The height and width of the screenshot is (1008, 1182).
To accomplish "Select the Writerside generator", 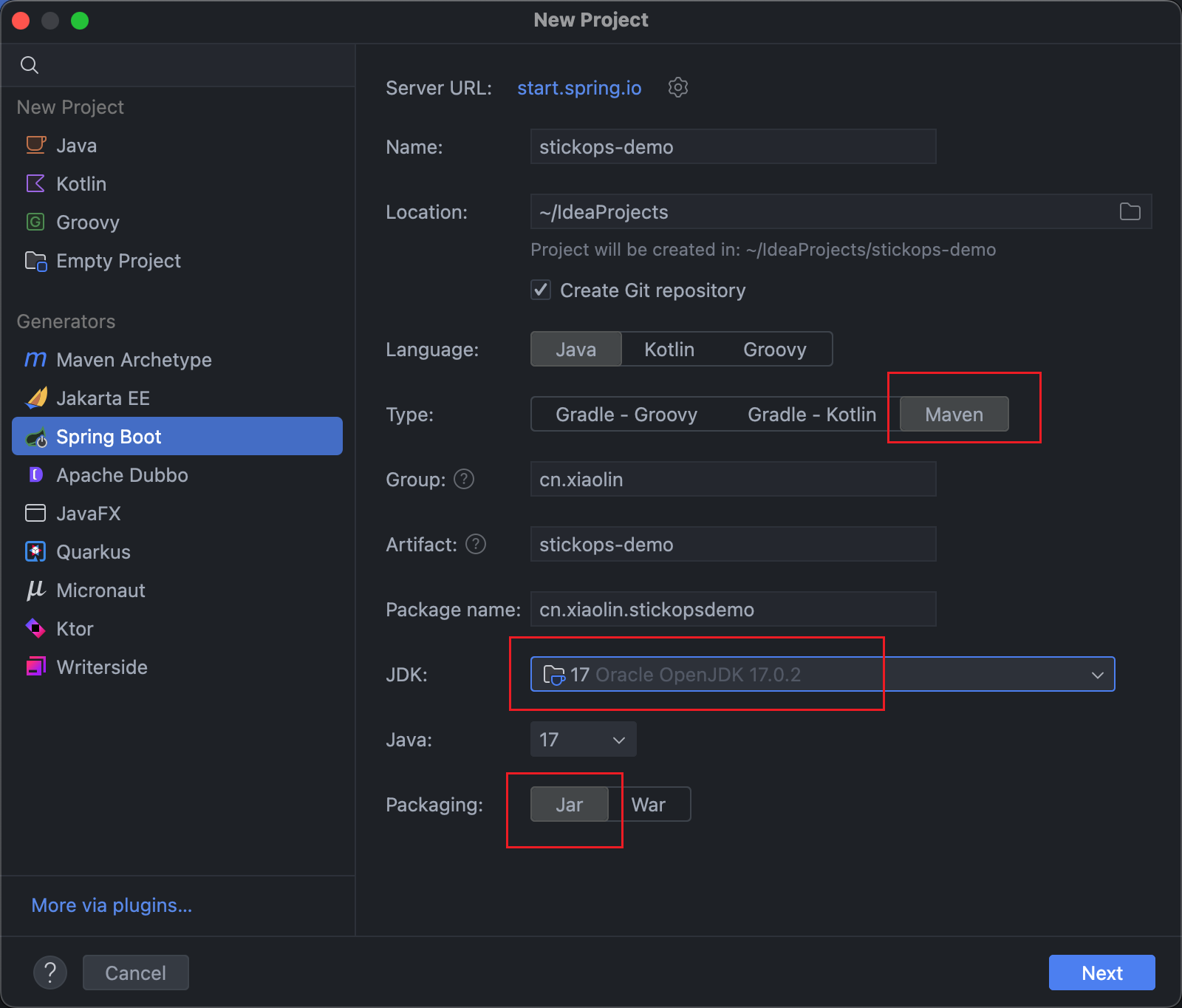I will [102, 667].
